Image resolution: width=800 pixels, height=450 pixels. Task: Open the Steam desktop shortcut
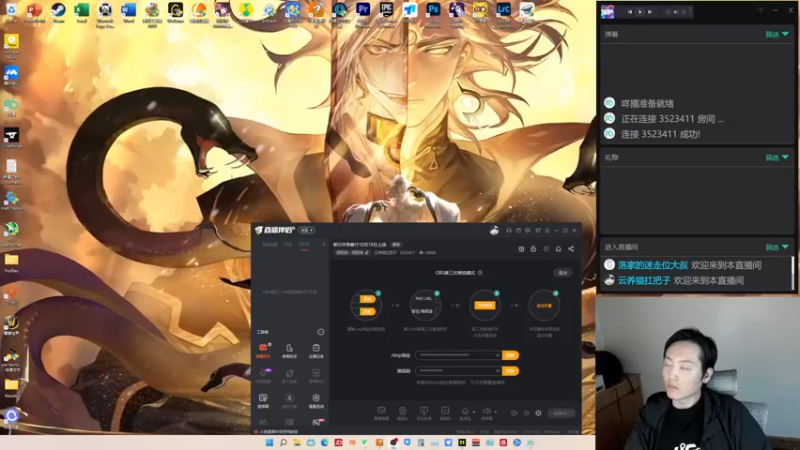58,11
